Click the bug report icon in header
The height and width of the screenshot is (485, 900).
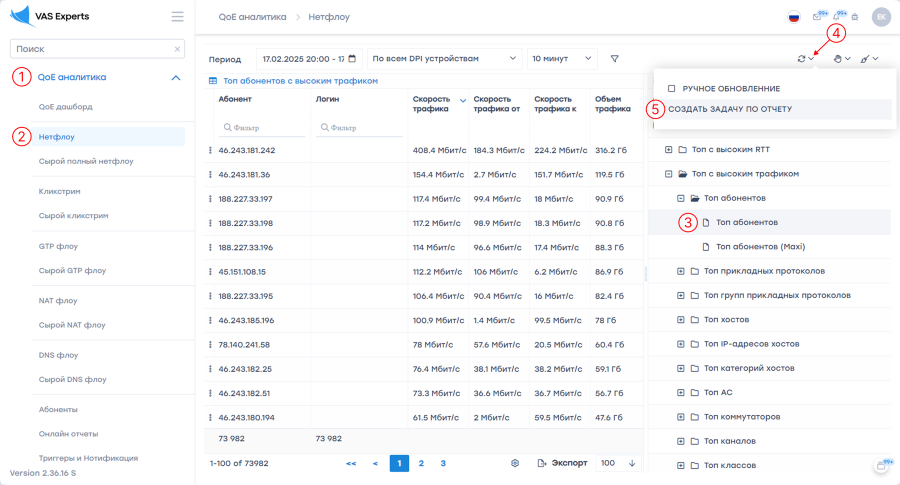pos(854,17)
